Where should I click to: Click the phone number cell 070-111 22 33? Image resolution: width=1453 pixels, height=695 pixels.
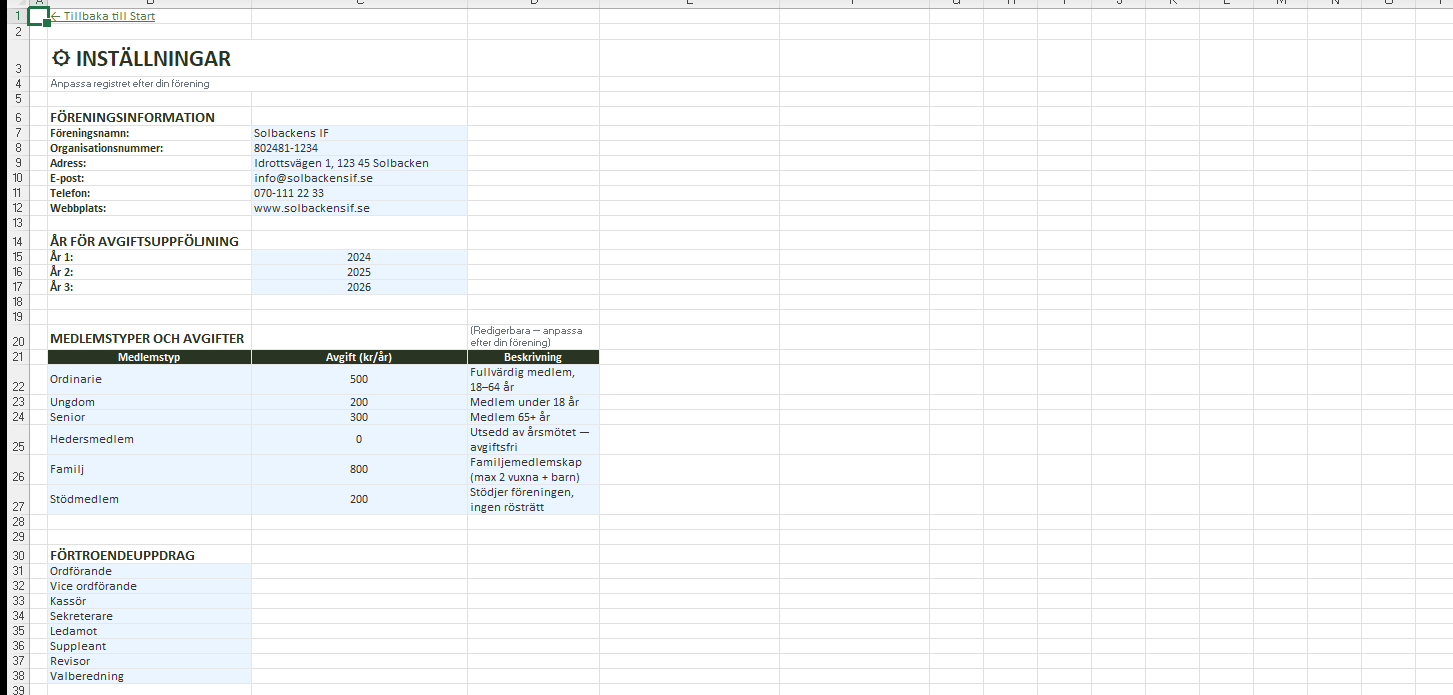pos(358,193)
